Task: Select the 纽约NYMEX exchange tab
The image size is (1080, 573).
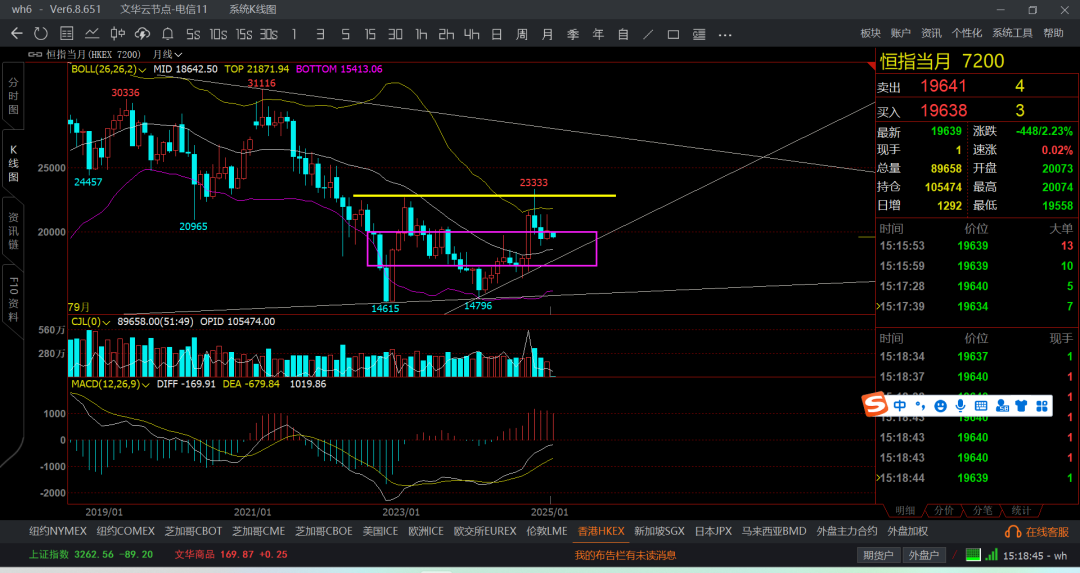Action: click(x=58, y=531)
